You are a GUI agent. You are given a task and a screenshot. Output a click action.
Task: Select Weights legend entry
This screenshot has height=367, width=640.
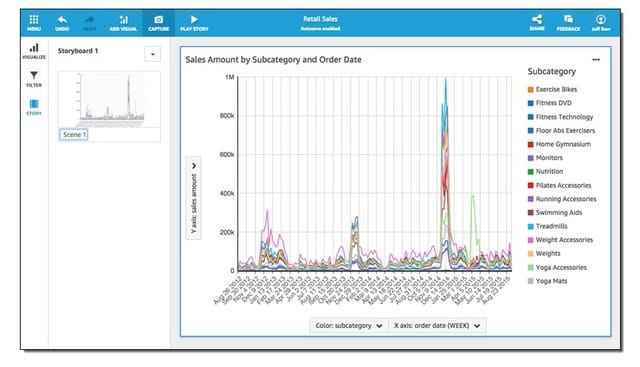tap(544, 254)
